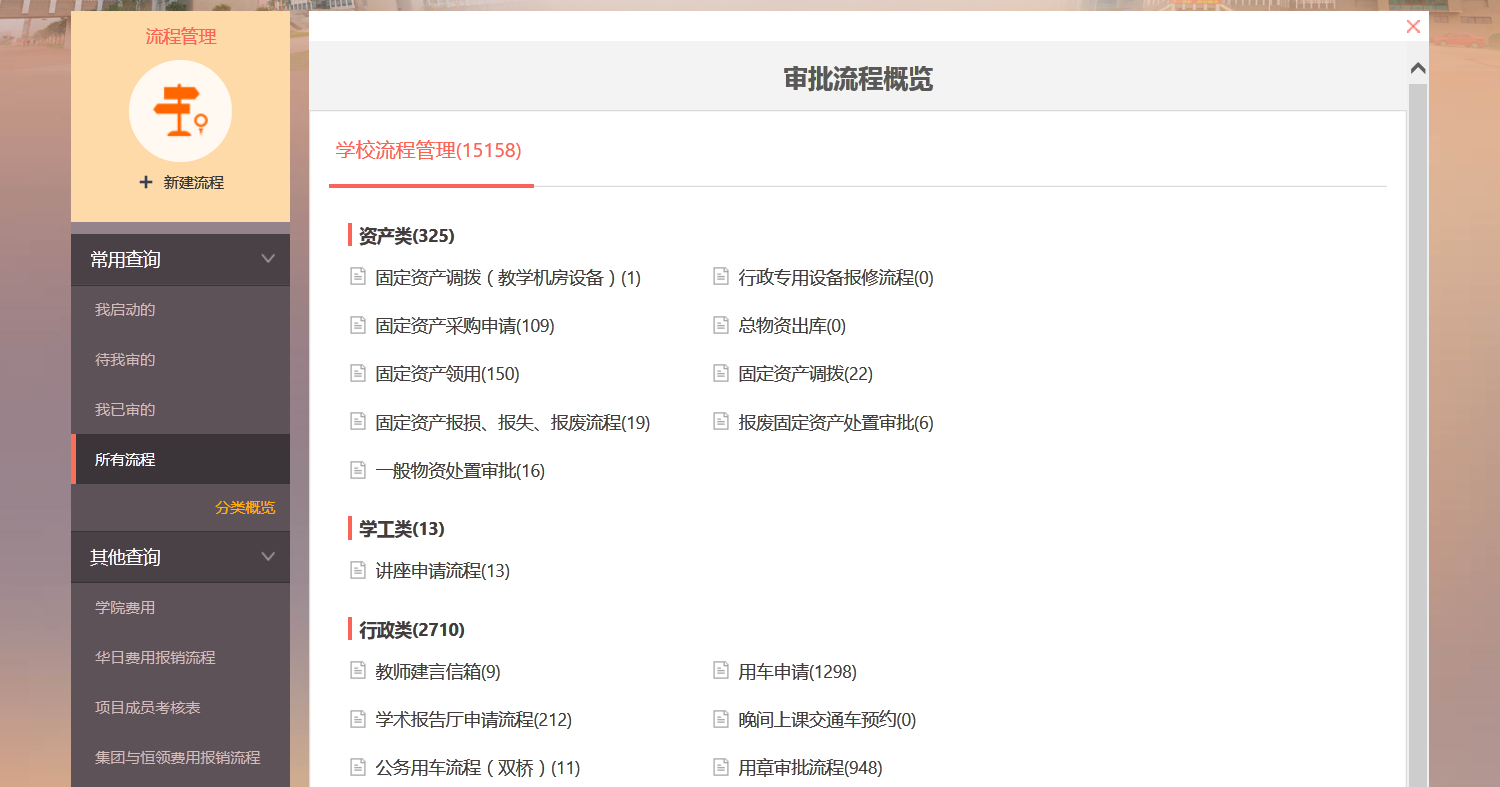Click document icon next to 用车申请

721,671
